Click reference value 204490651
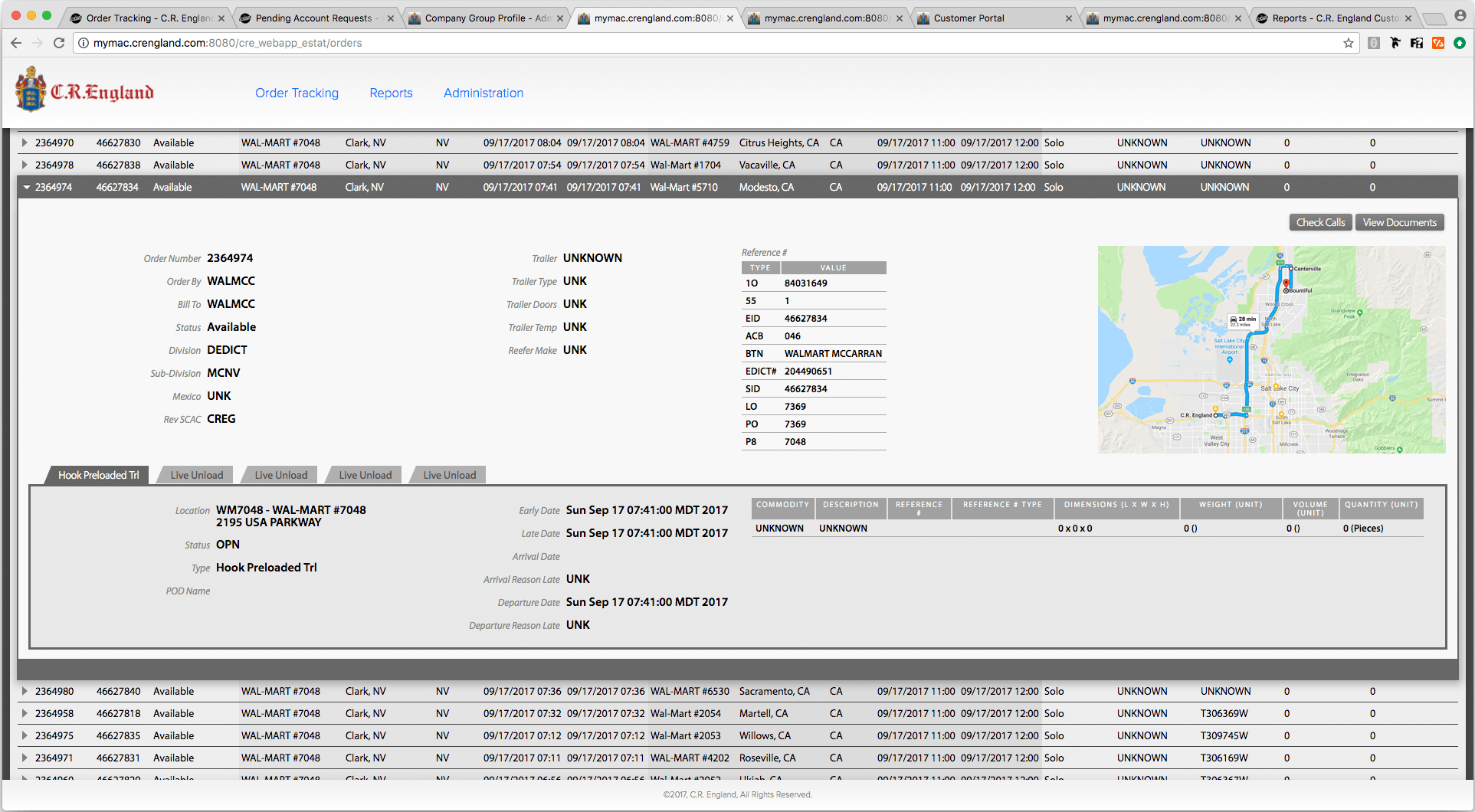Image resolution: width=1475 pixels, height=812 pixels. (x=808, y=371)
